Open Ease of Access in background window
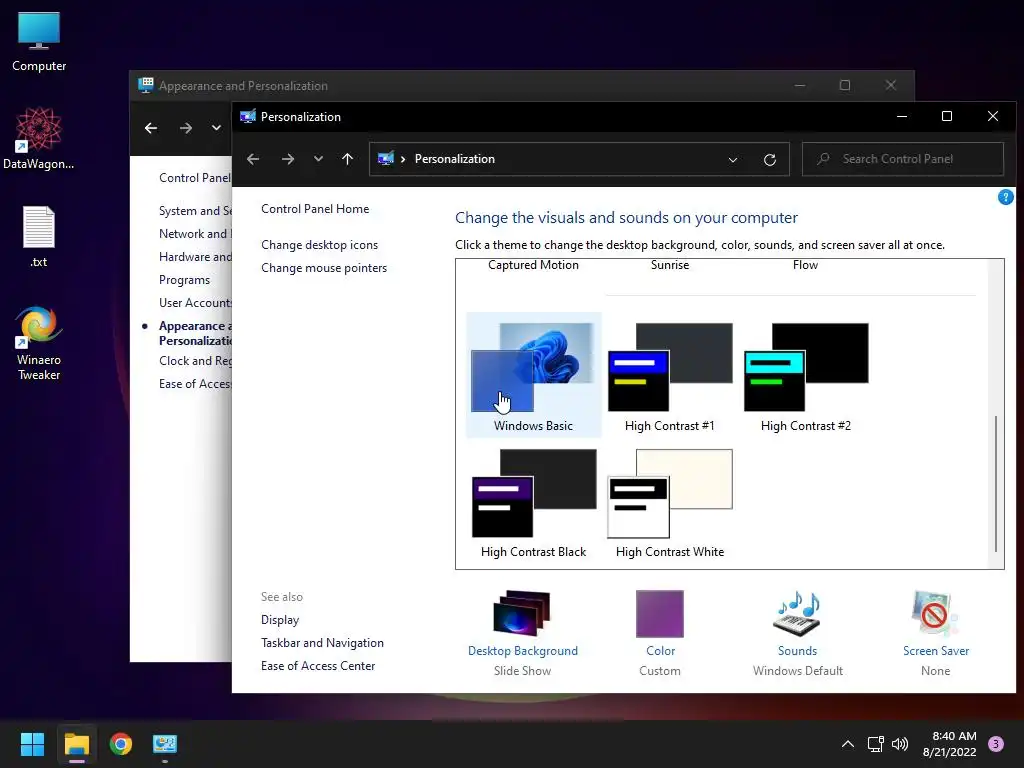Screen dimensions: 1024x768 click(x=195, y=383)
